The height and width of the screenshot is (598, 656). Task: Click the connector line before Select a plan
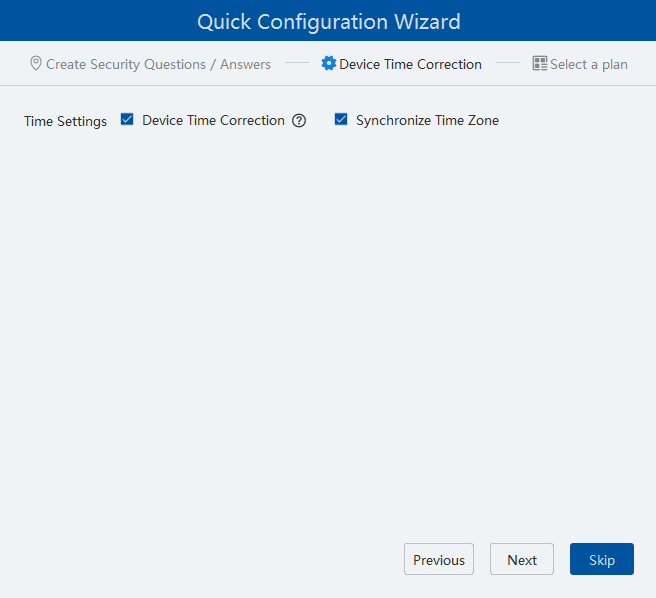508,64
